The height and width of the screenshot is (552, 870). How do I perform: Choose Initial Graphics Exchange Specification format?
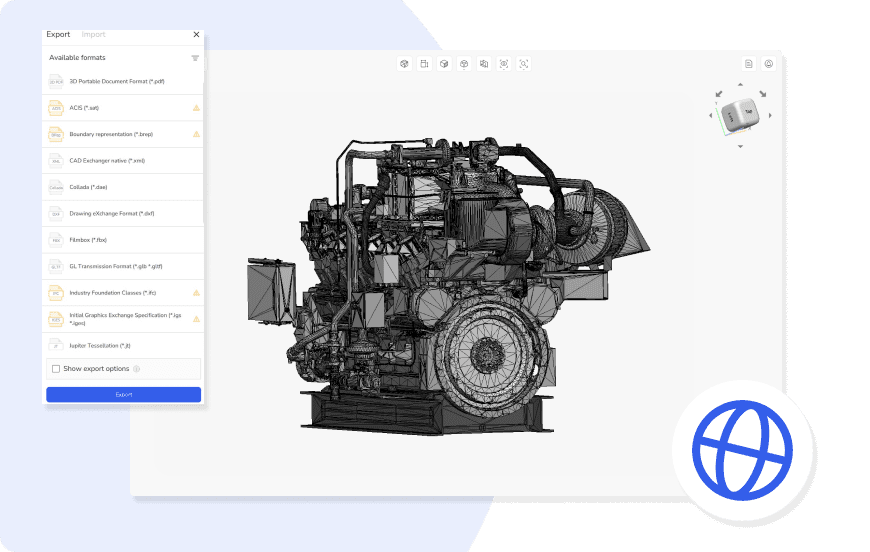tap(123, 319)
